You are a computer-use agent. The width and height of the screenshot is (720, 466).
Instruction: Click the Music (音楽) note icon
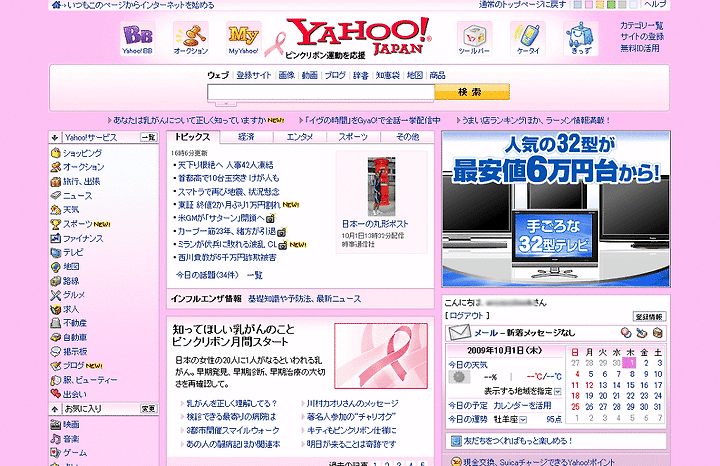[56, 439]
